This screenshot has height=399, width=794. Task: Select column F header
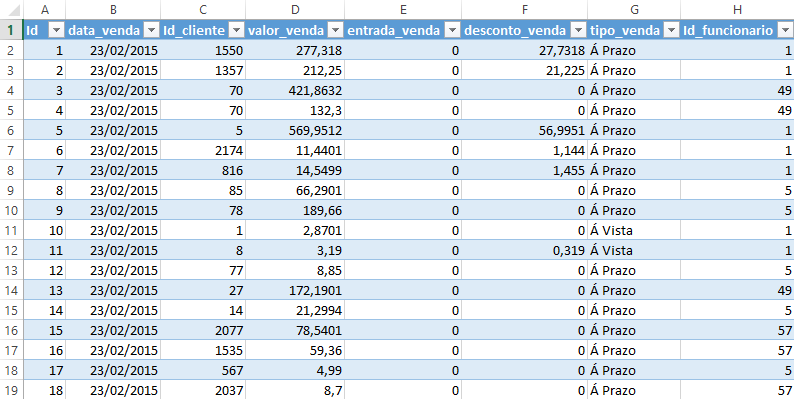point(524,10)
